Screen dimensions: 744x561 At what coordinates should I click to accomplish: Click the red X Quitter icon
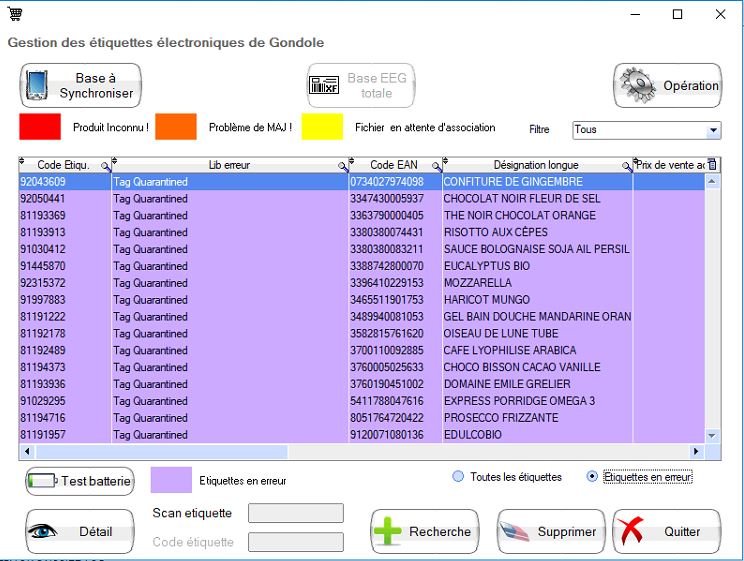[630, 532]
